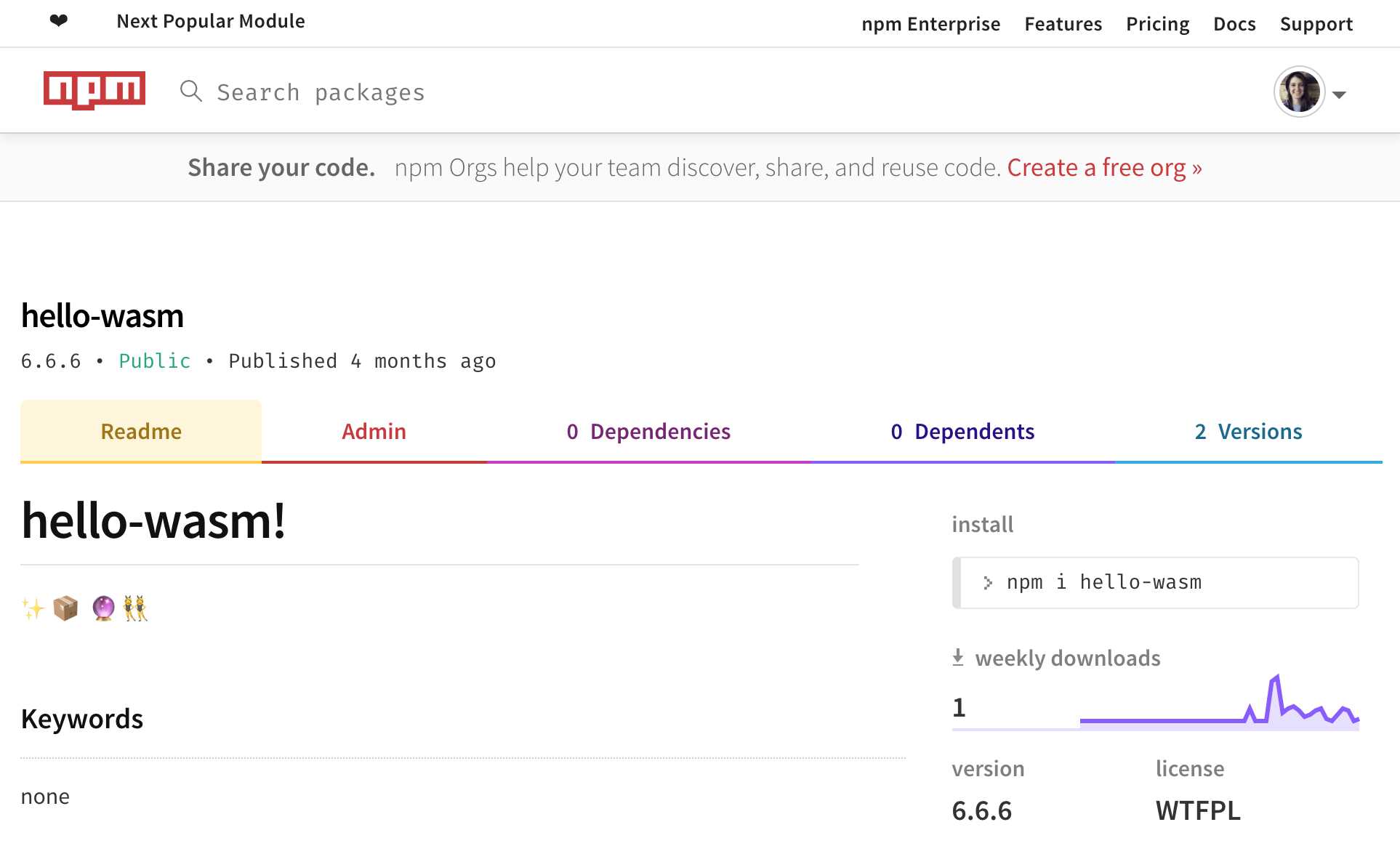Click the hello-wasm package title

[102, 316]
